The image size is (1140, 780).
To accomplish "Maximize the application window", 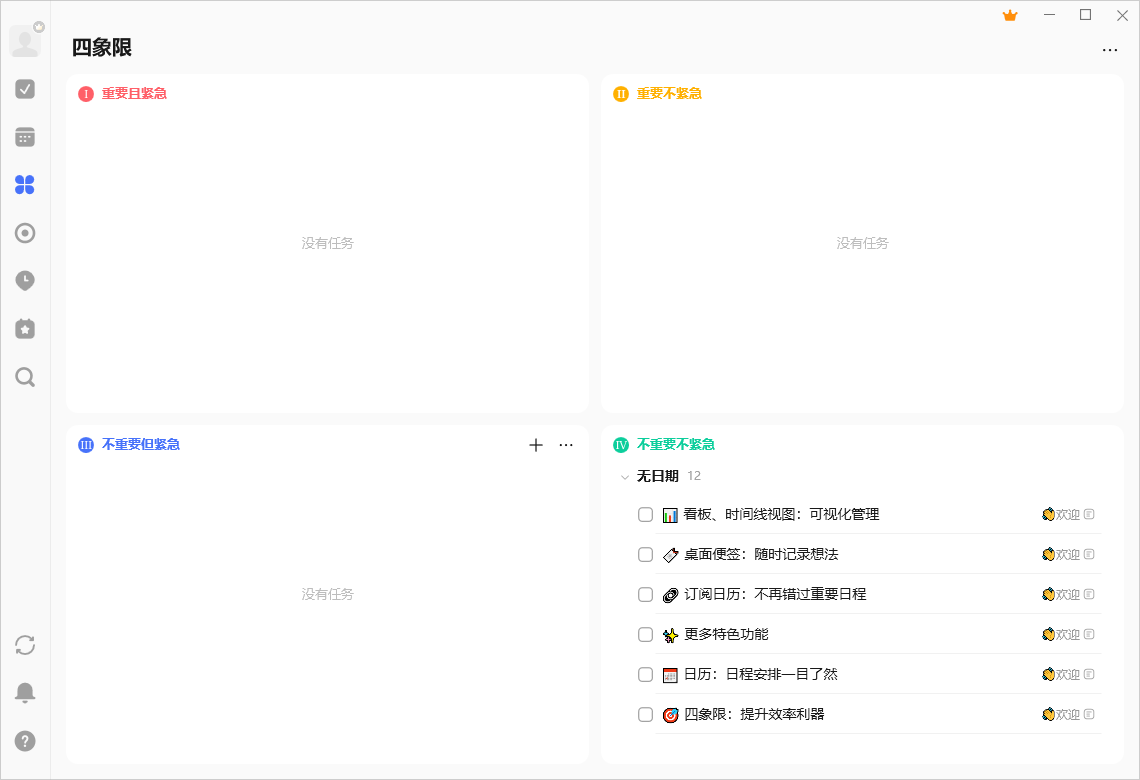I will 1085,15.
